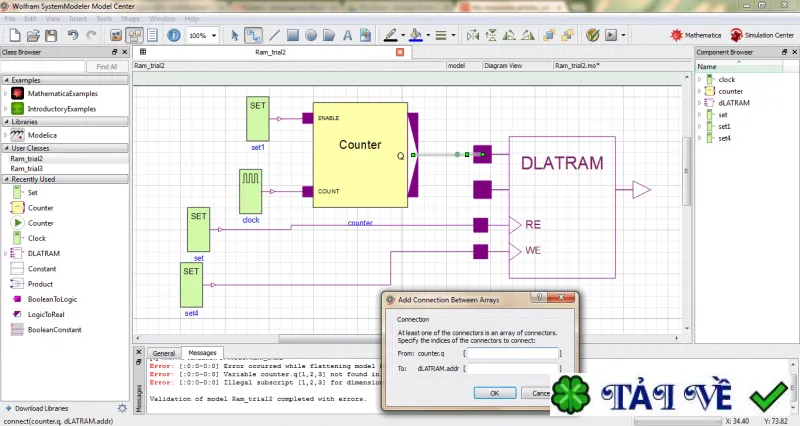The width and height of the screenshot is (800, 426).
Task: Click the Save floppy disk icon
Action: (51, 35)
